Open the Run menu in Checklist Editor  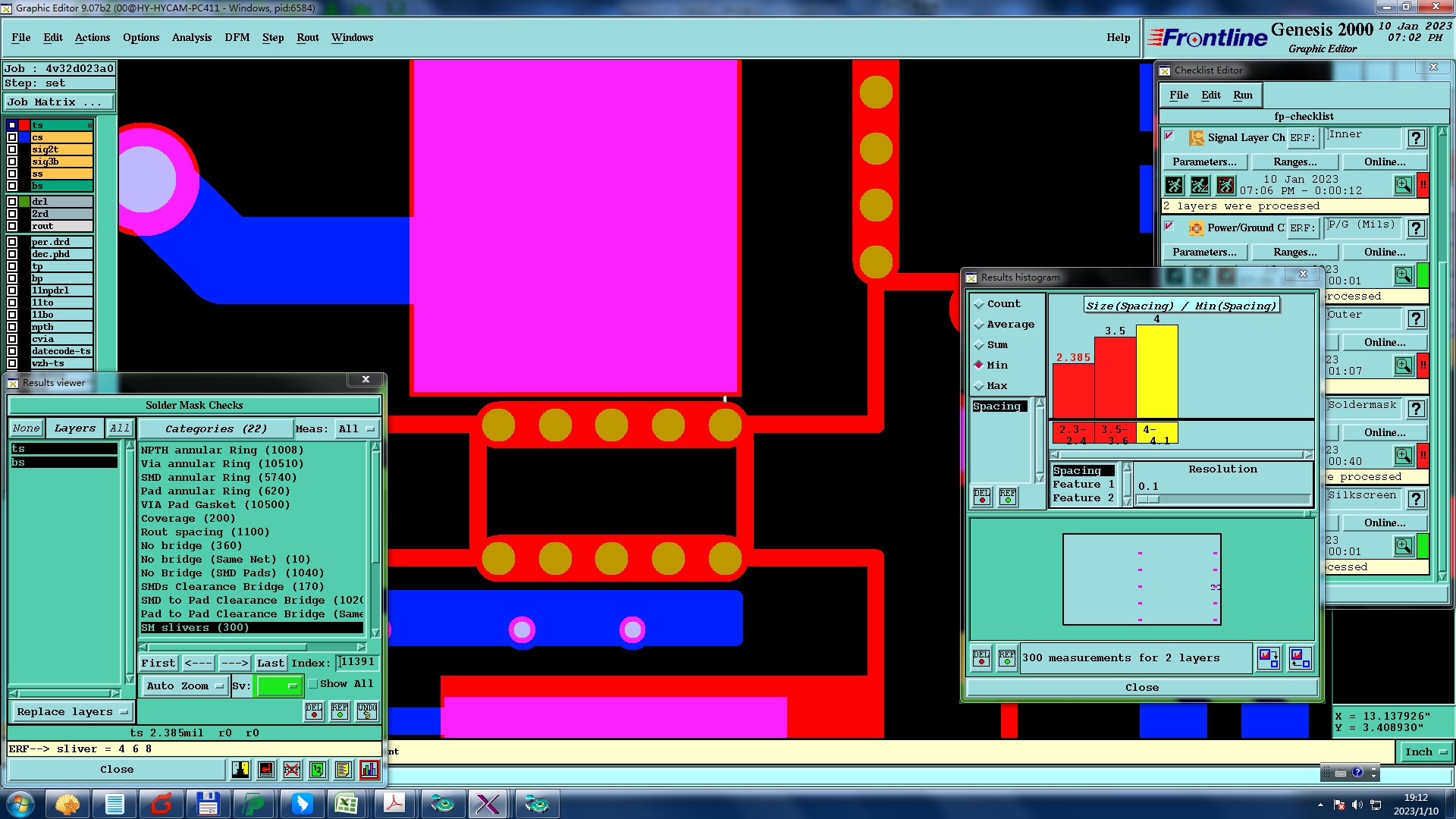1242,95
